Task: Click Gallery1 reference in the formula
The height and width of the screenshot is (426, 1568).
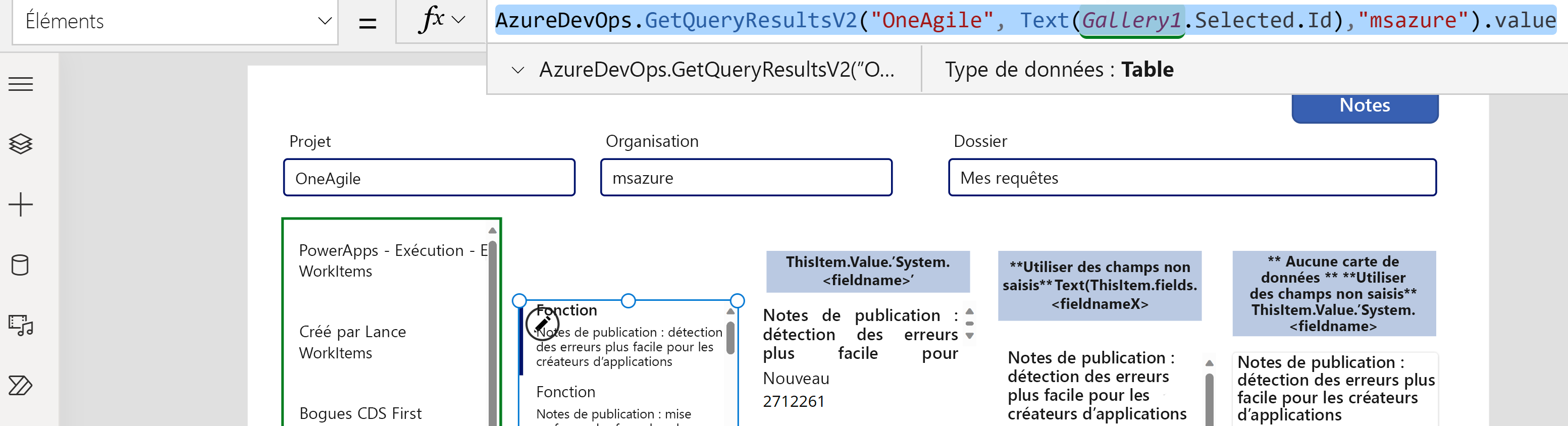Action: (1131, 21)
